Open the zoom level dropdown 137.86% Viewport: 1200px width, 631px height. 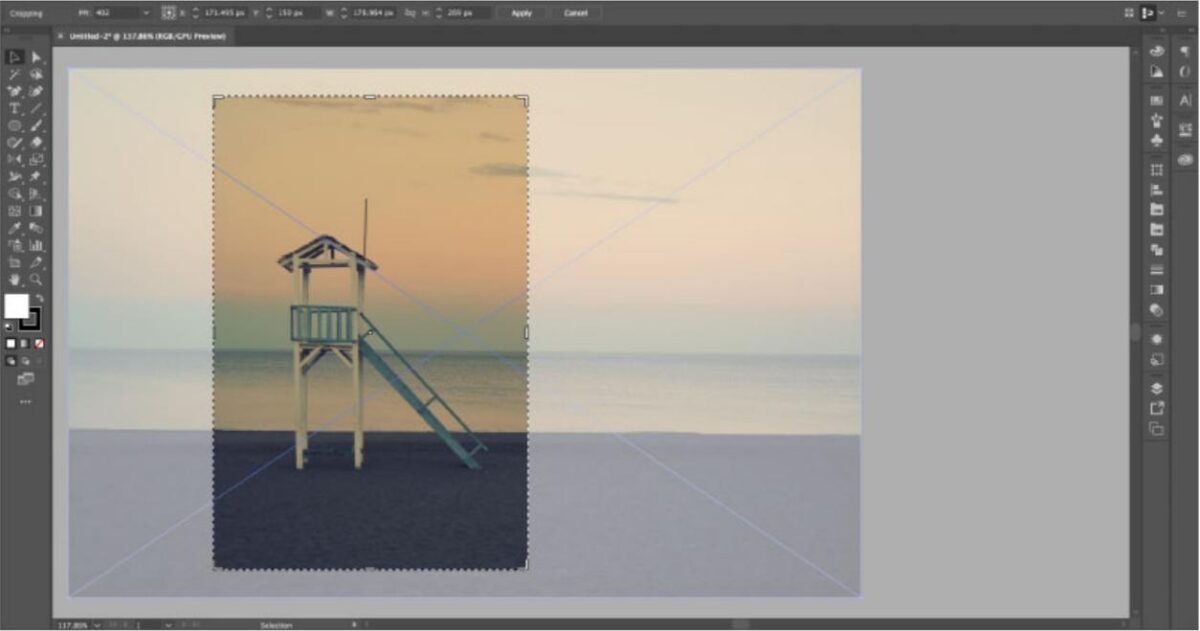pyautogui.click(x=95, y=625)
